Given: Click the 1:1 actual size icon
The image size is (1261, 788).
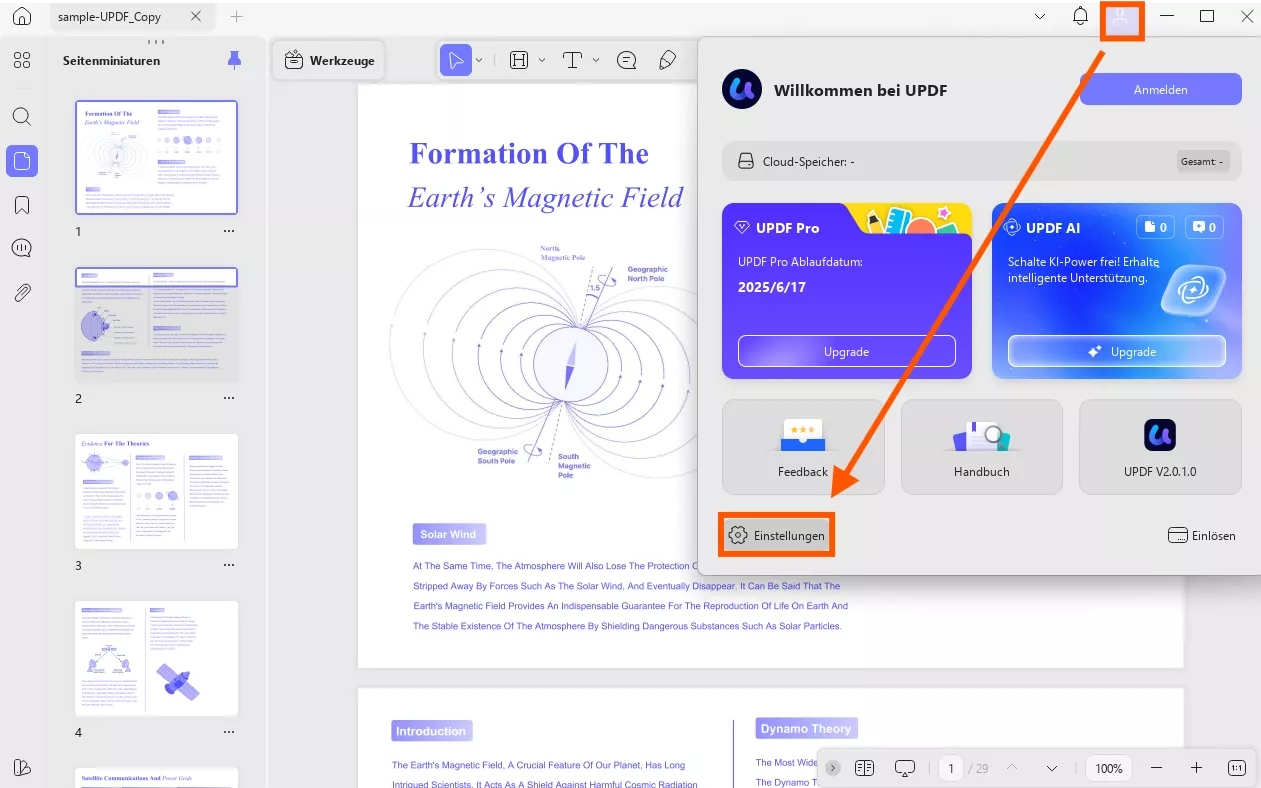Looking at the screenshot, I should (x=1237, y=768).
